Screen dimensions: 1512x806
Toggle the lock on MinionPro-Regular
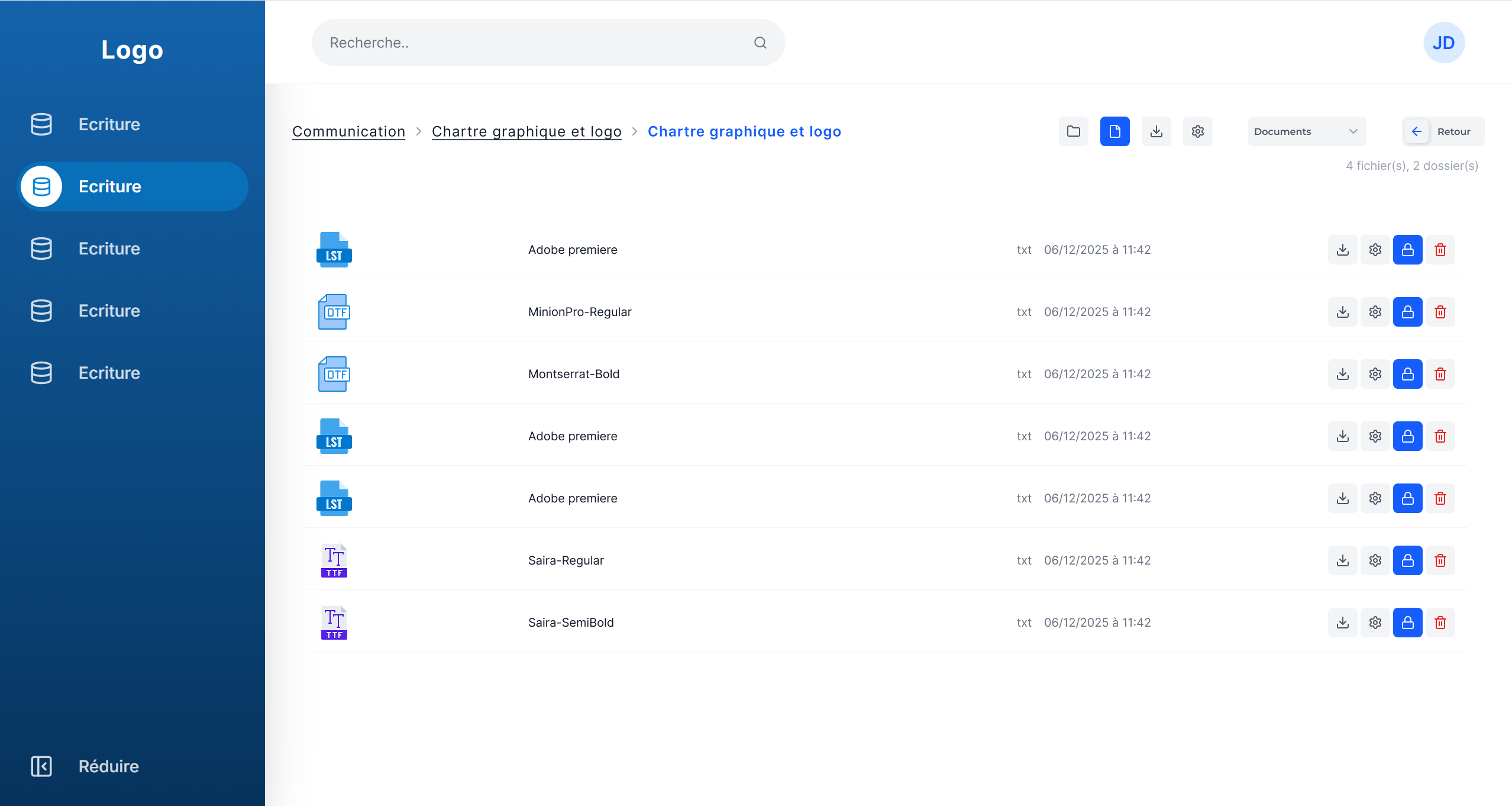coord(1407,311)
